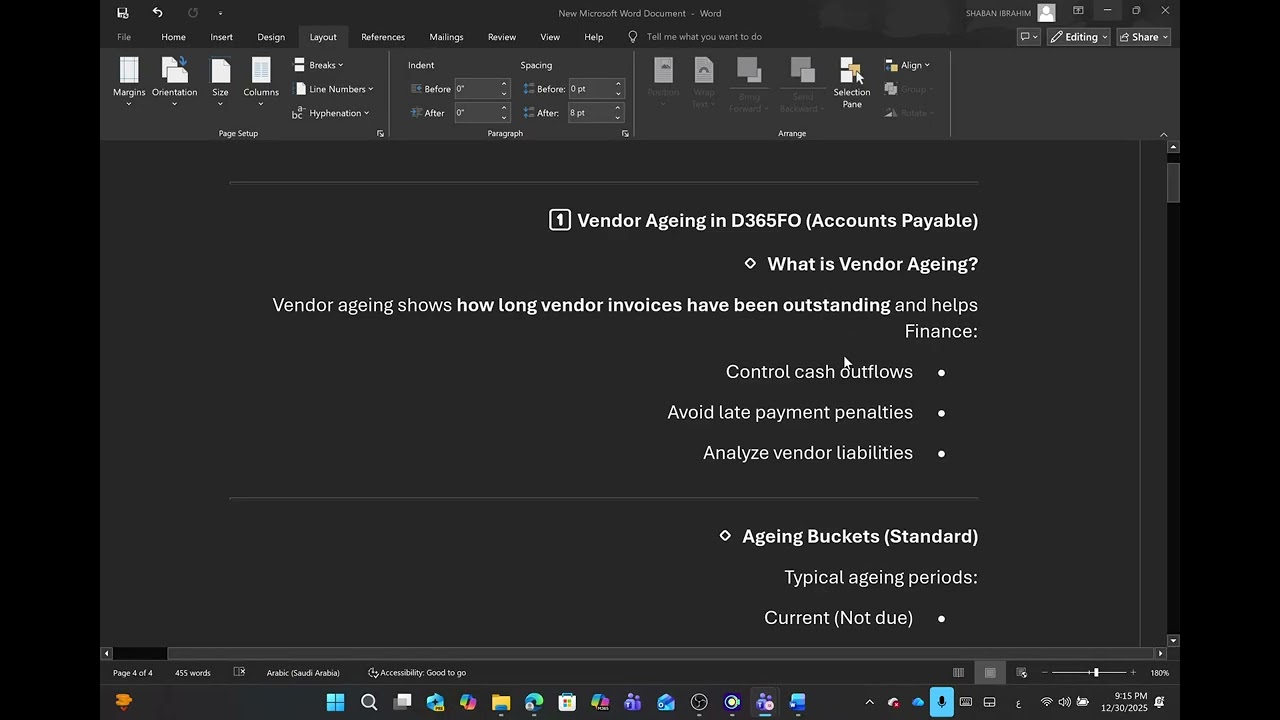Viewport: 1280px width, 720px height.
Task: Open the Columns dropdown
Action: 261,83
